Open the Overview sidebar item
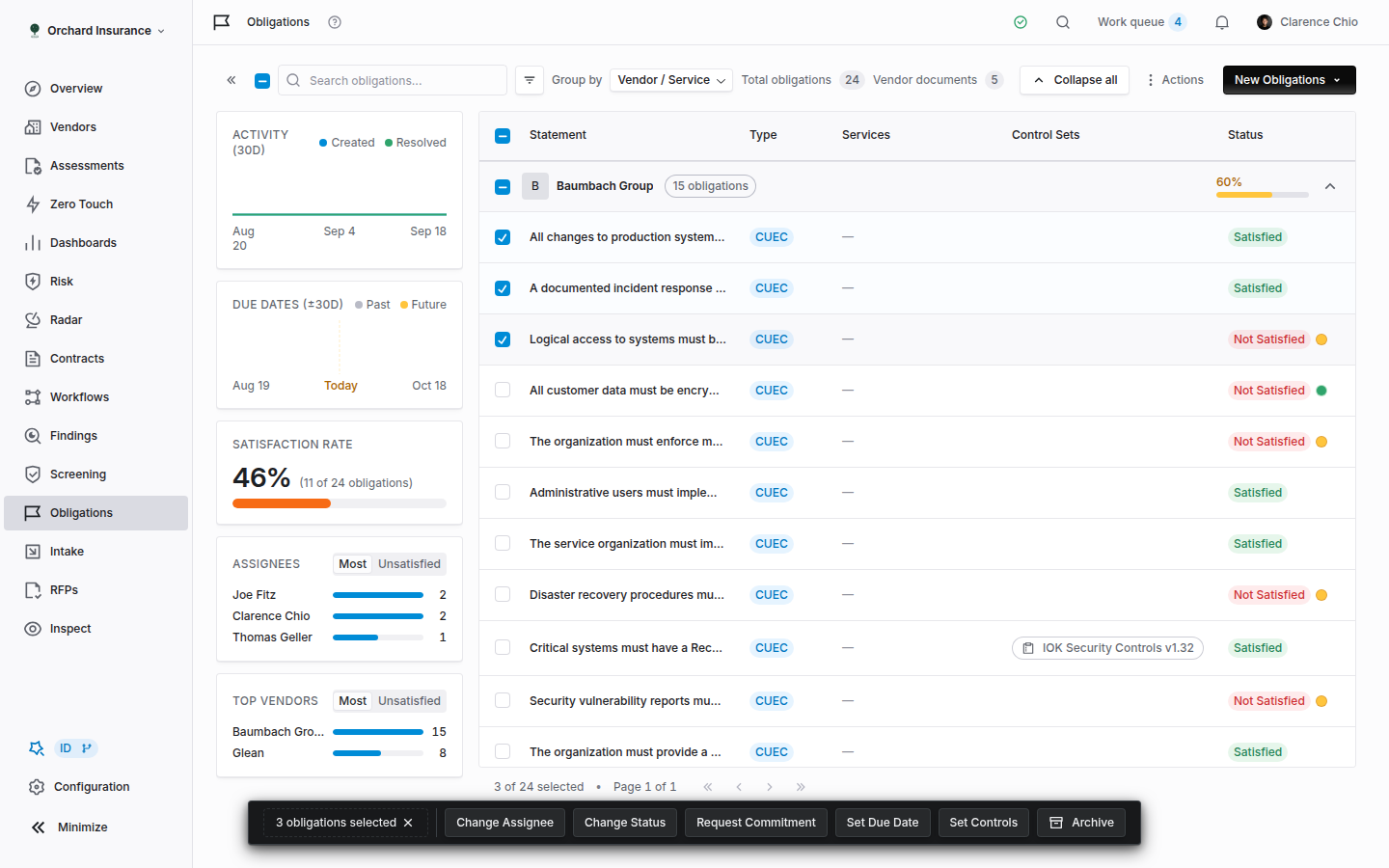 pyautogui.click(x=95, y=89)
